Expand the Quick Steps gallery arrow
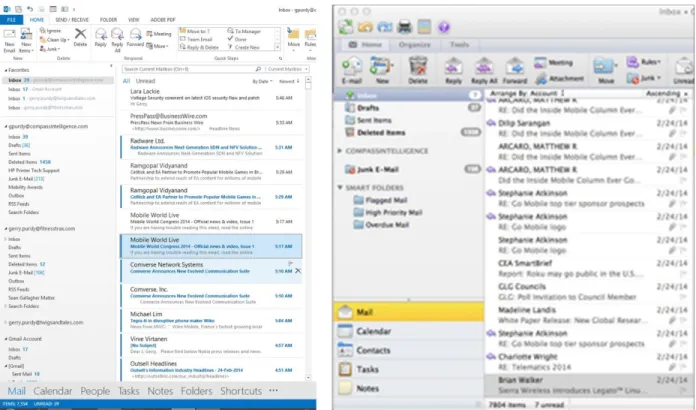 click(277, 47)
